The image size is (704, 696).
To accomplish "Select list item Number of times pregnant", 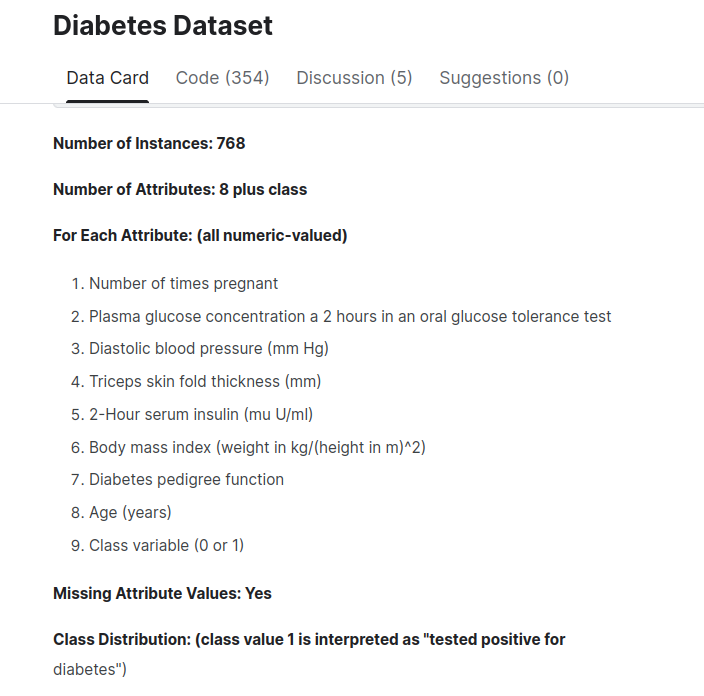I will tap(183, 283).
